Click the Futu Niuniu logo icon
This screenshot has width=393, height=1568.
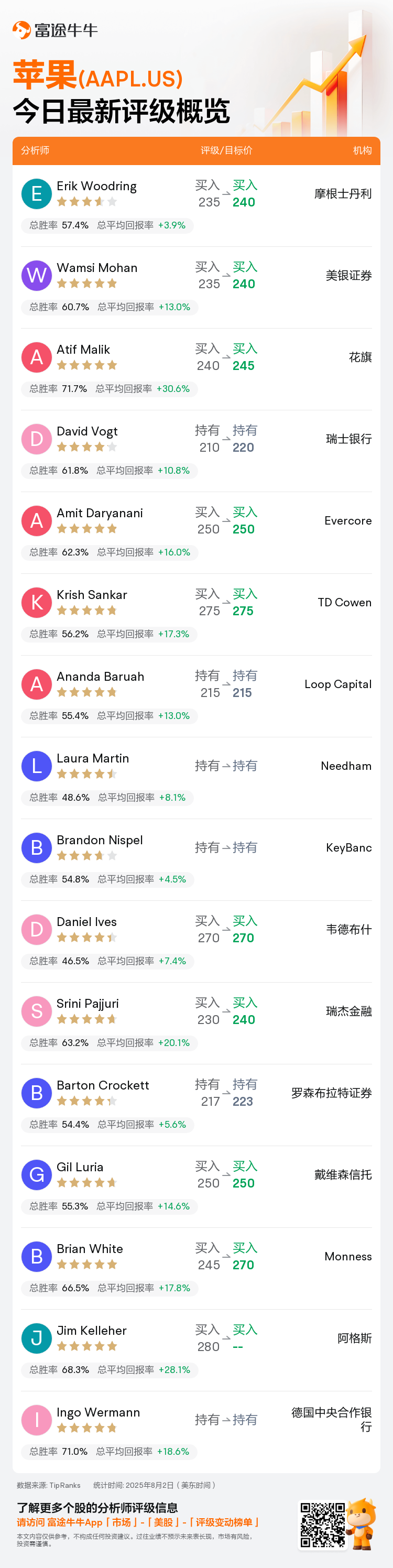point(21,30)
